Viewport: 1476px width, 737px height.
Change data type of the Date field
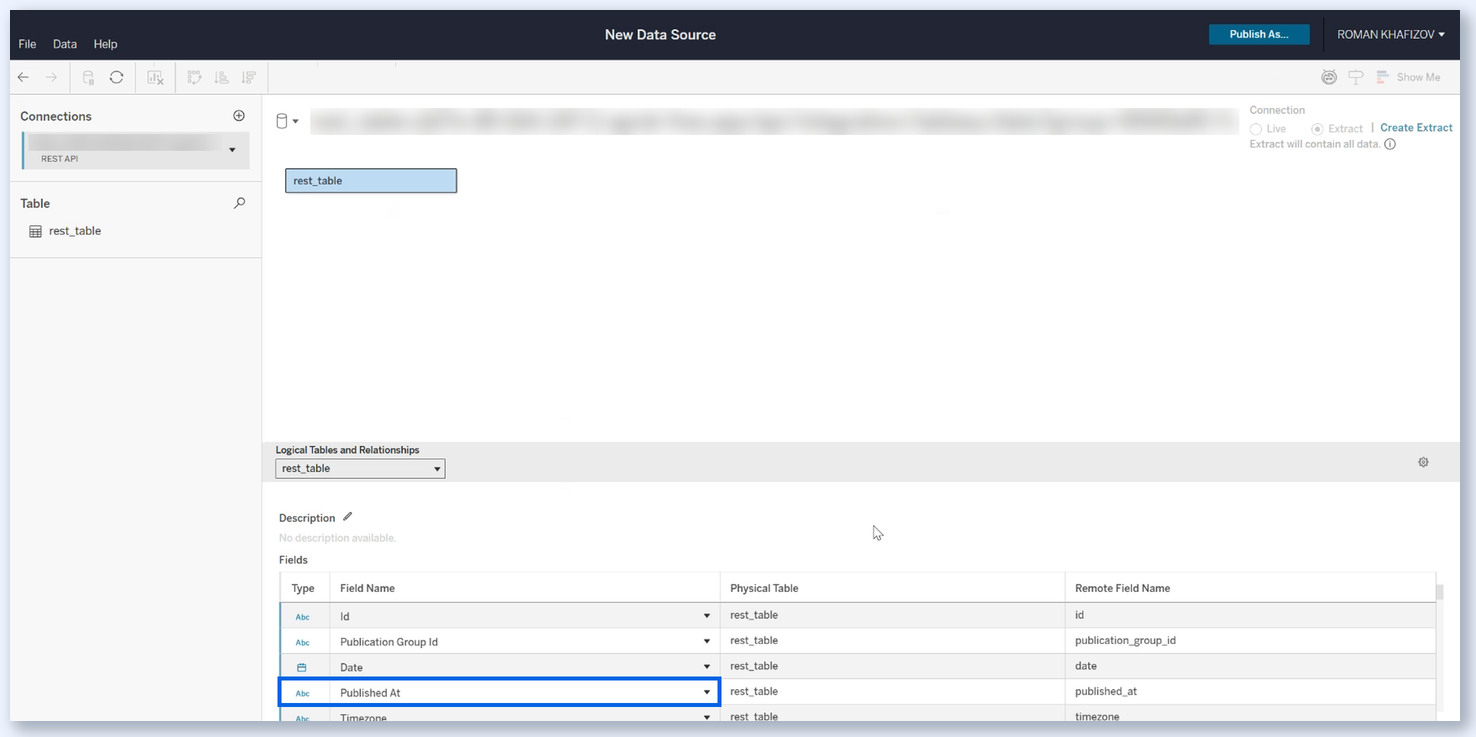[x=302, y=667]
